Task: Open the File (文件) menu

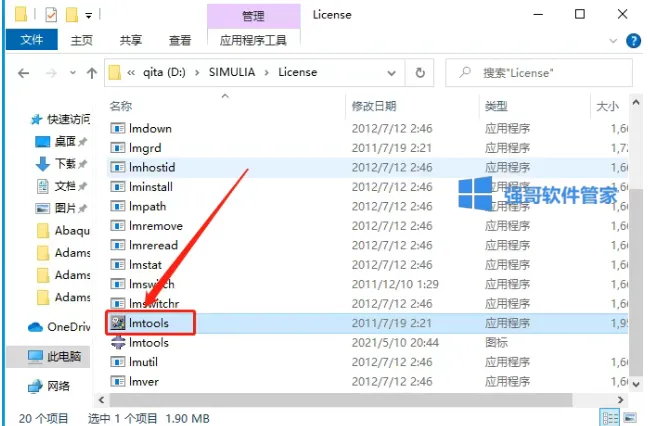Action: point(32,40)
